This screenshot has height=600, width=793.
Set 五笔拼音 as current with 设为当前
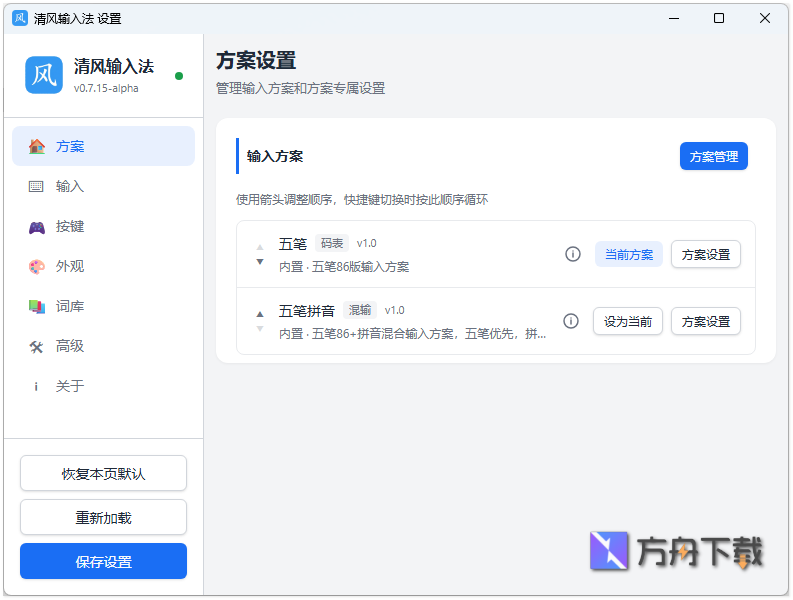point(628,321)
